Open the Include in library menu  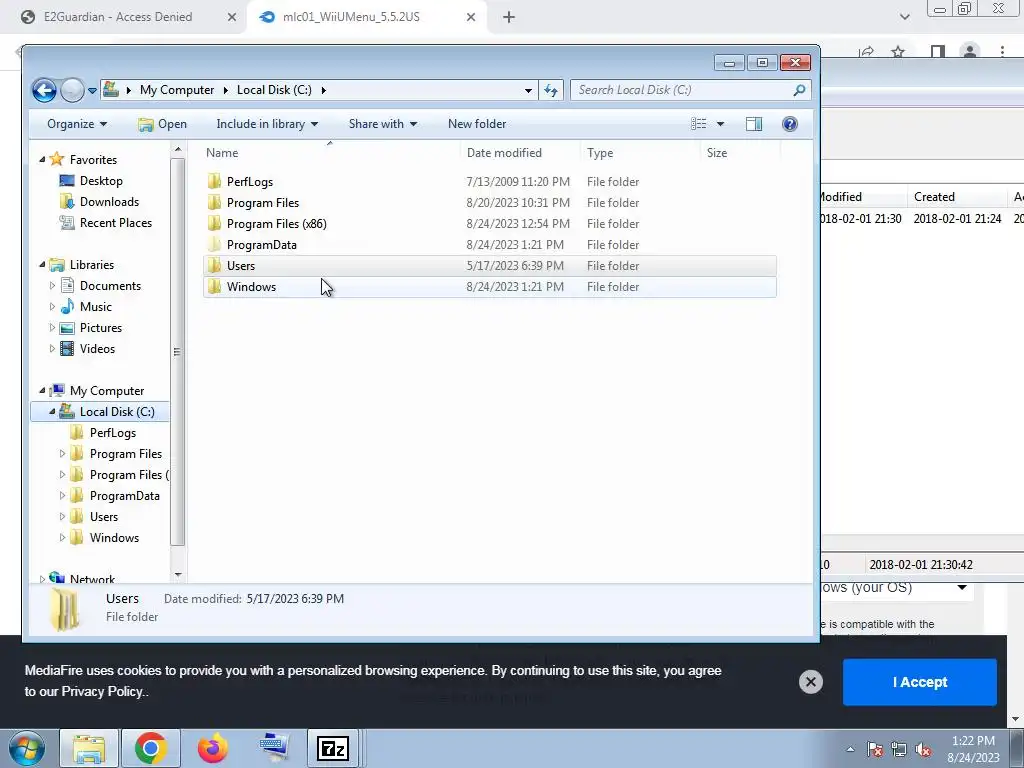(267, 124)
